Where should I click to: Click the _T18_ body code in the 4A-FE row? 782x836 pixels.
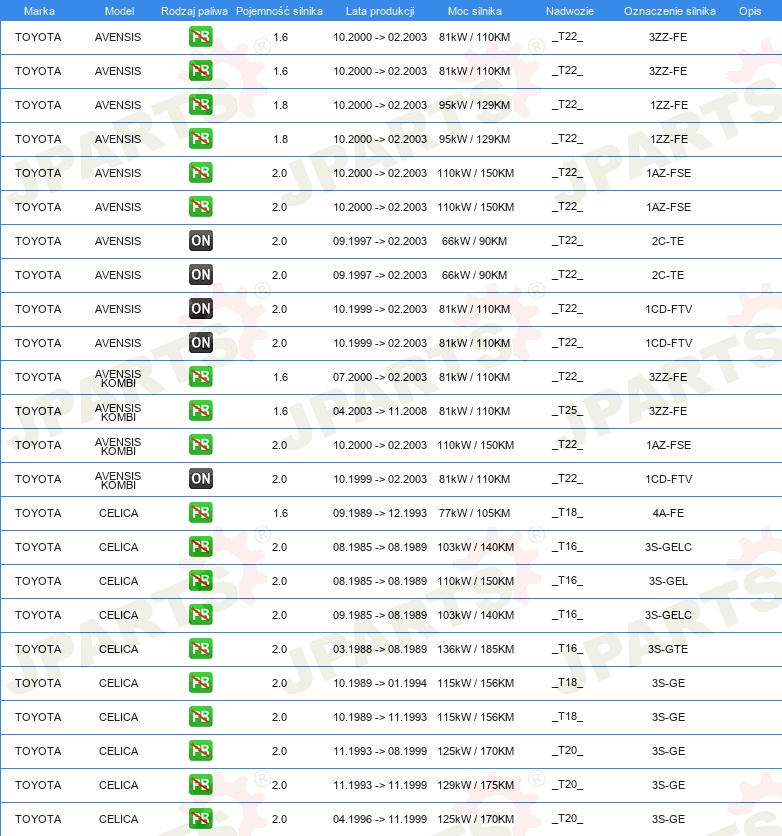coord(567,512)
